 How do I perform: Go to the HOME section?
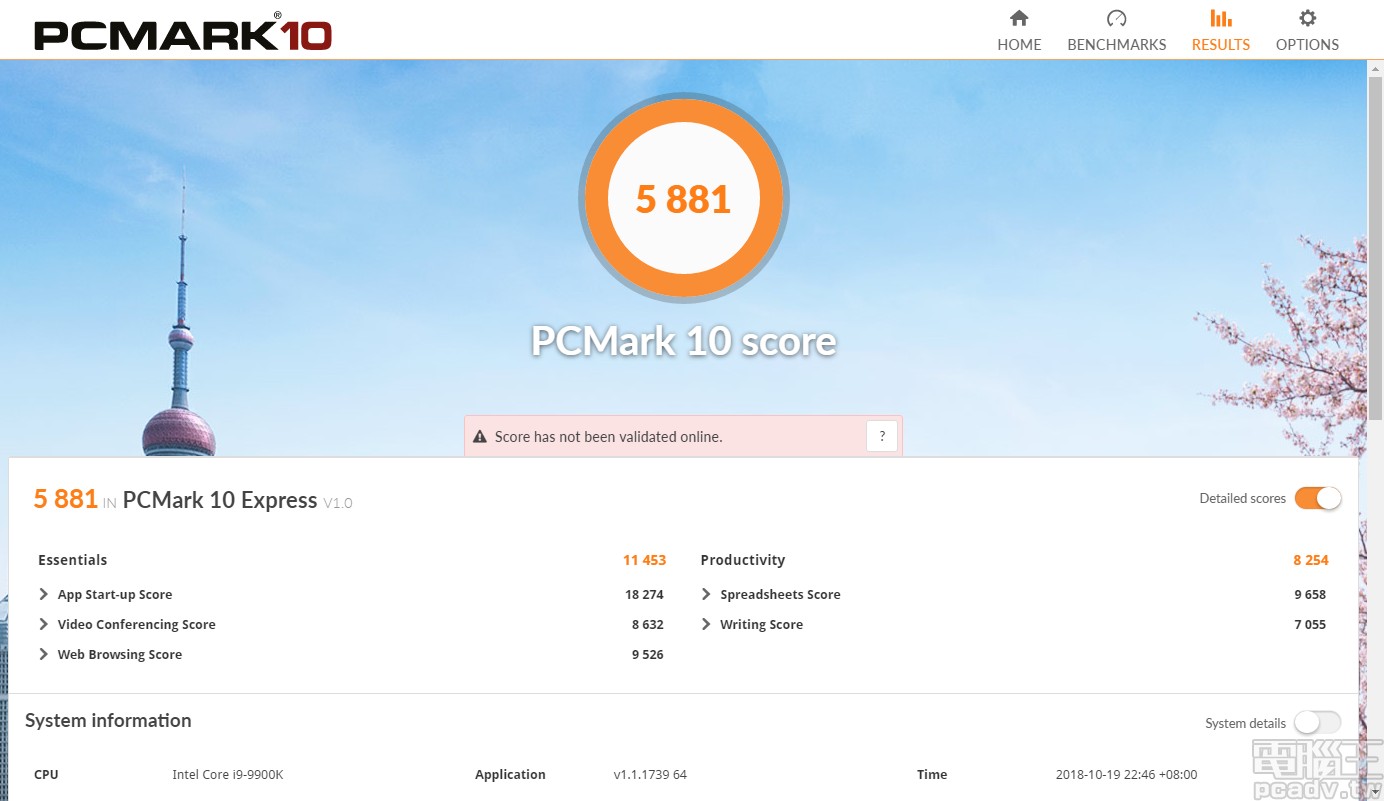click(x=1019, y=31)
